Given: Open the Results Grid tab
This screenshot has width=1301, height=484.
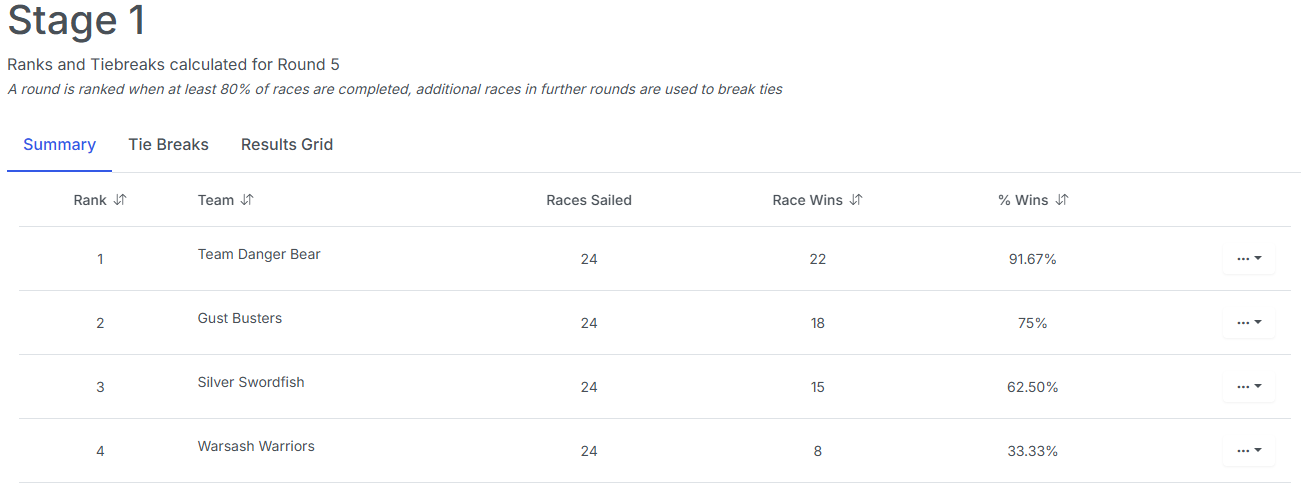Looking at the screenshot, I should [287, 145].
